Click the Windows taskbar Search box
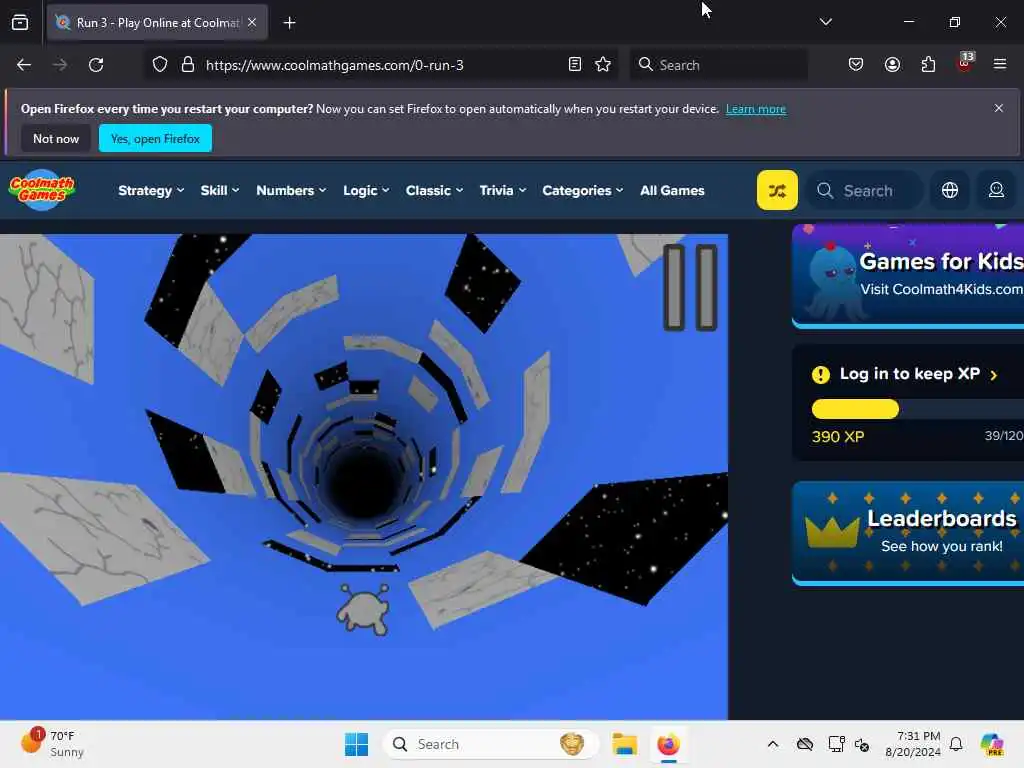1024x768 pixels. (x=490, y=744)
